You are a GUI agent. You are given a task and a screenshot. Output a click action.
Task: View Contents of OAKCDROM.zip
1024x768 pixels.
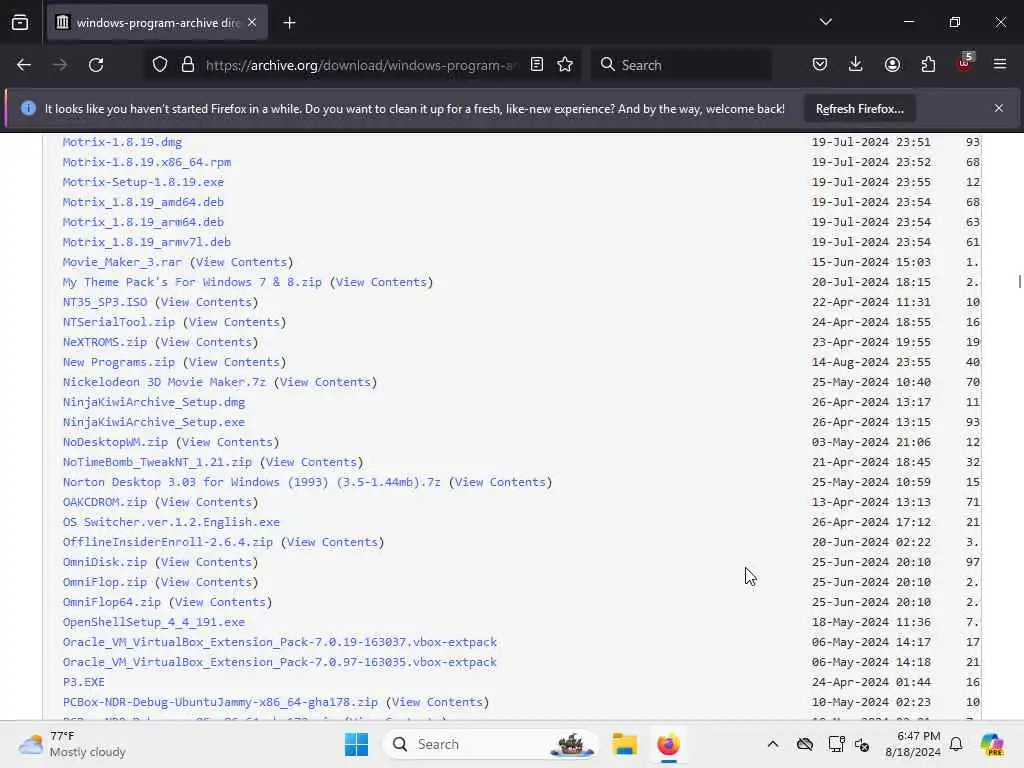tap(206, 502)
